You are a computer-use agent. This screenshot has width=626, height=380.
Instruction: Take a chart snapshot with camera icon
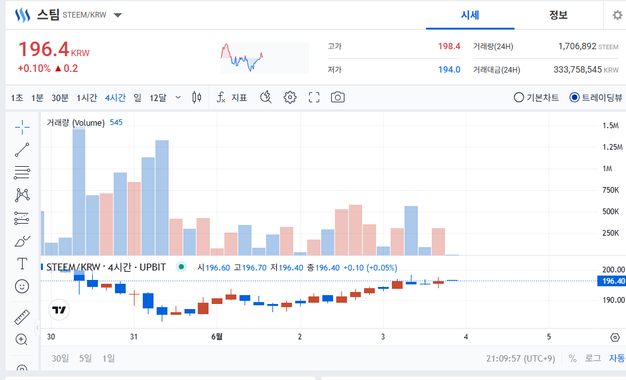(x=338, y=97)
